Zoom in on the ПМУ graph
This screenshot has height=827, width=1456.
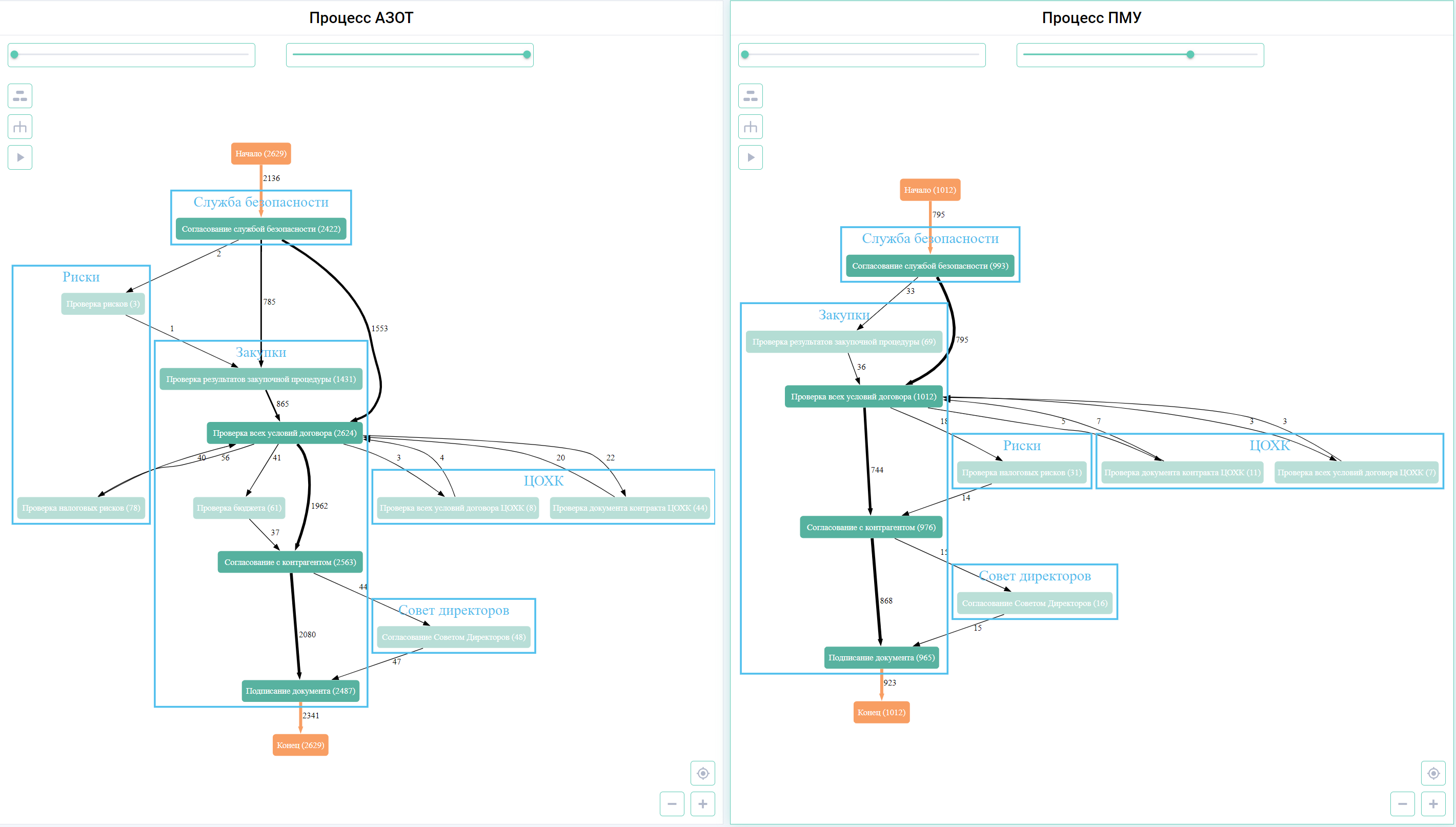[x=1433, y=804]
